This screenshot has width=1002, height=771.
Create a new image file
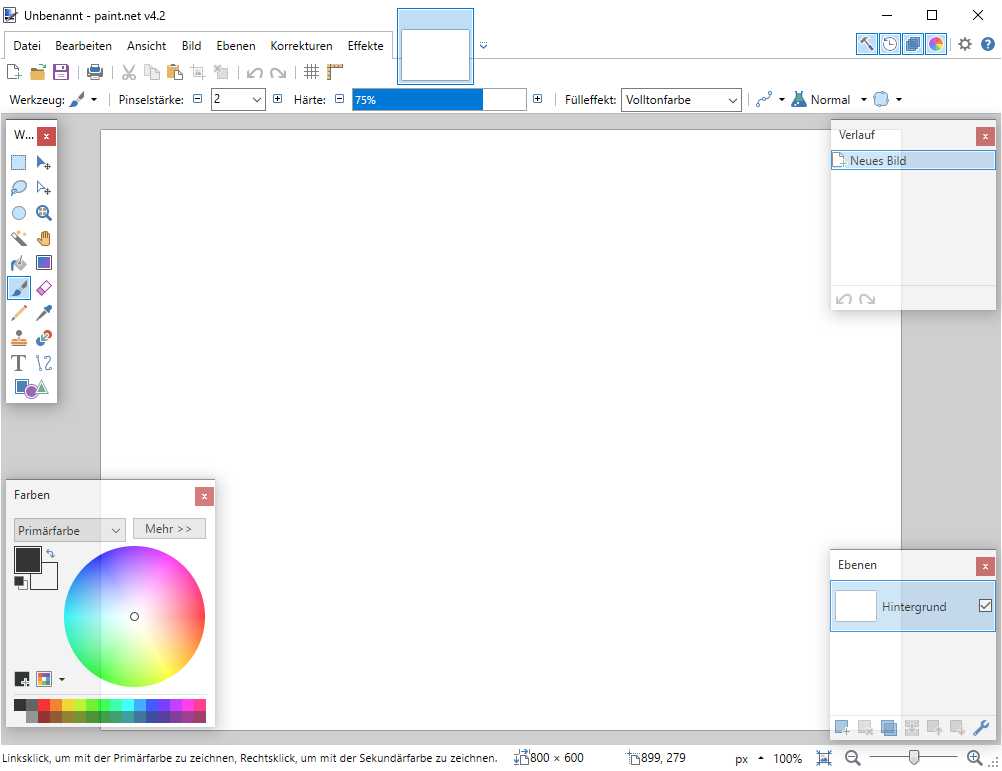pyautogui.click(x=14, y=72)
